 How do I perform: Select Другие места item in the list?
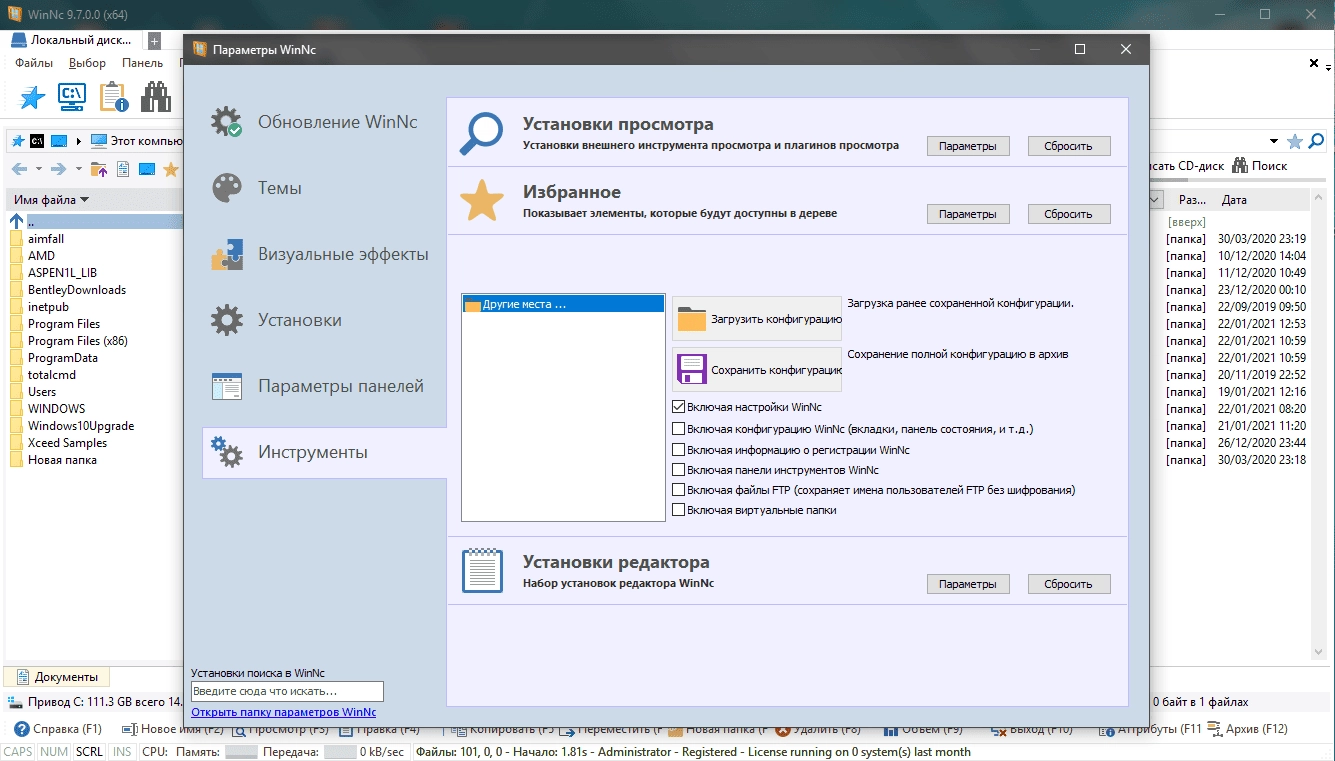coord(563,304)
